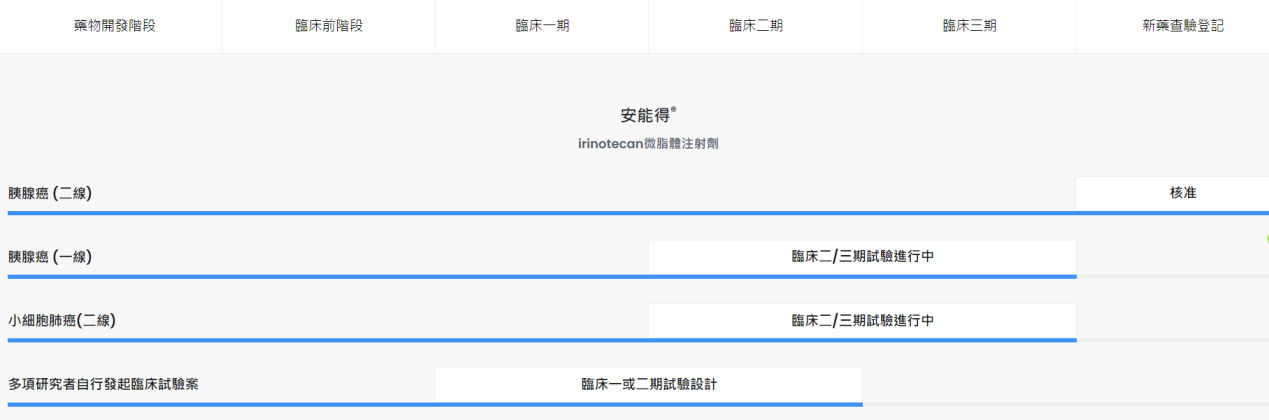This screenshot has width=1269, height=420.
Task: Click the 臨床二期 stage header
Action: [x=756, y=26]
